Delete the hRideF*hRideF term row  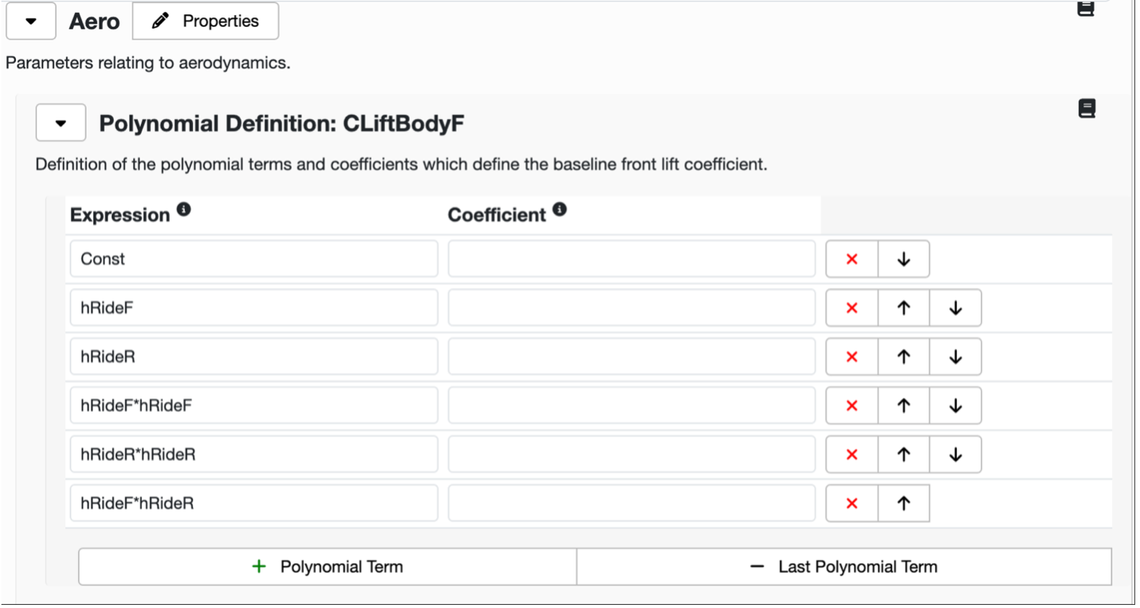[x=852, y=405]
